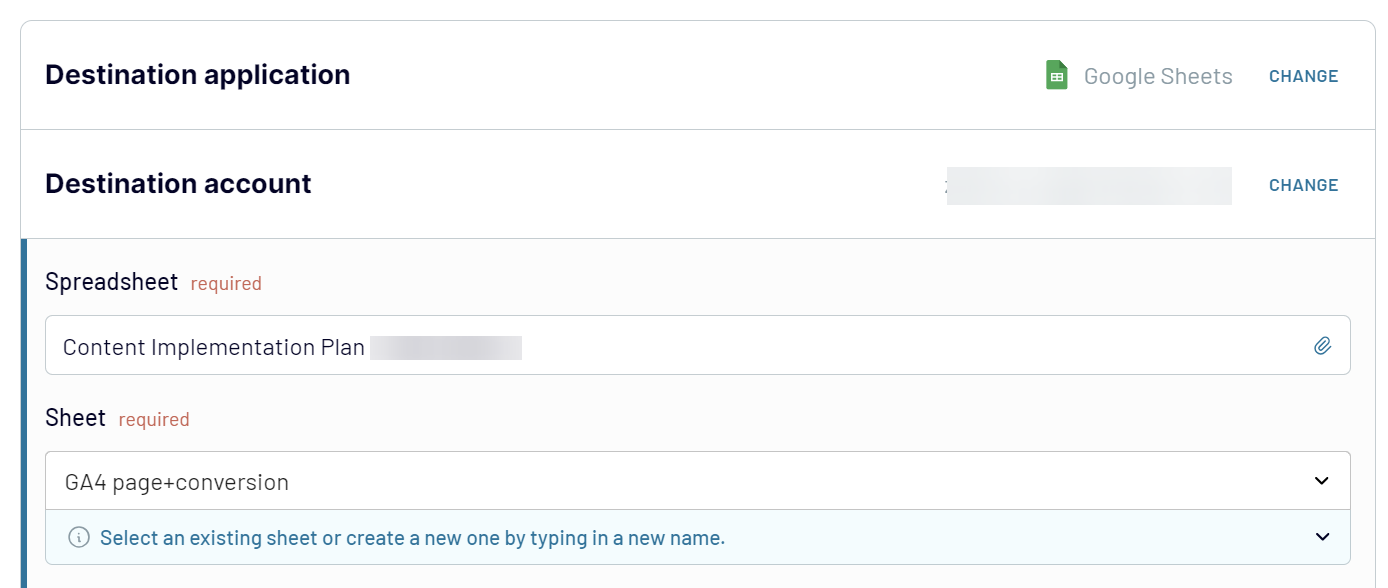
Task: Expand the sheet selection hint with its chevron
Action: click(1322, 537)
